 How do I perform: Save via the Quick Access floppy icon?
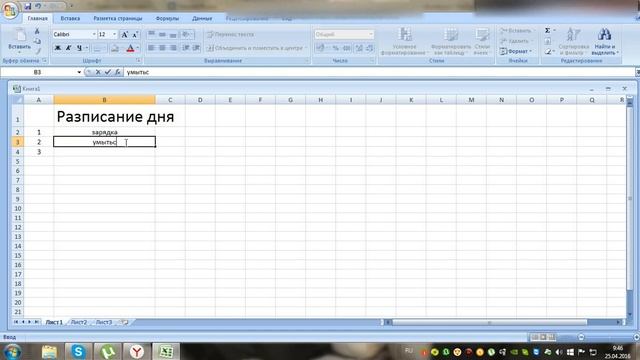[28, 6]
